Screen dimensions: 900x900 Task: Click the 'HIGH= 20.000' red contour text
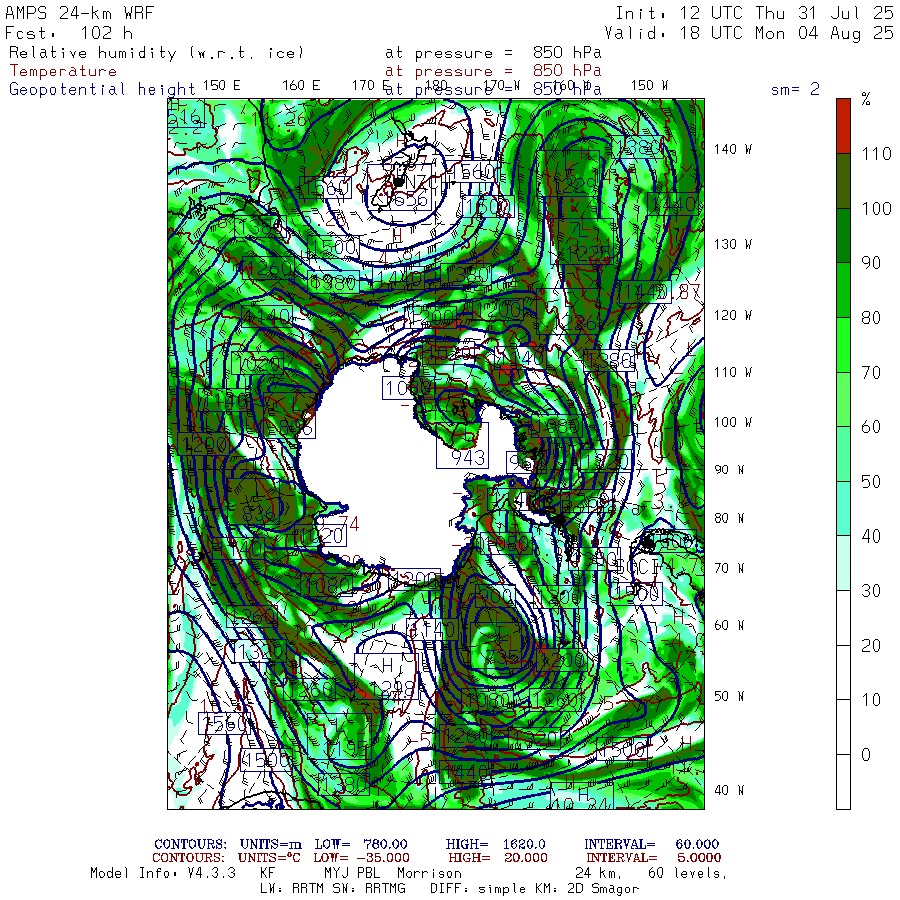[498, 858]
